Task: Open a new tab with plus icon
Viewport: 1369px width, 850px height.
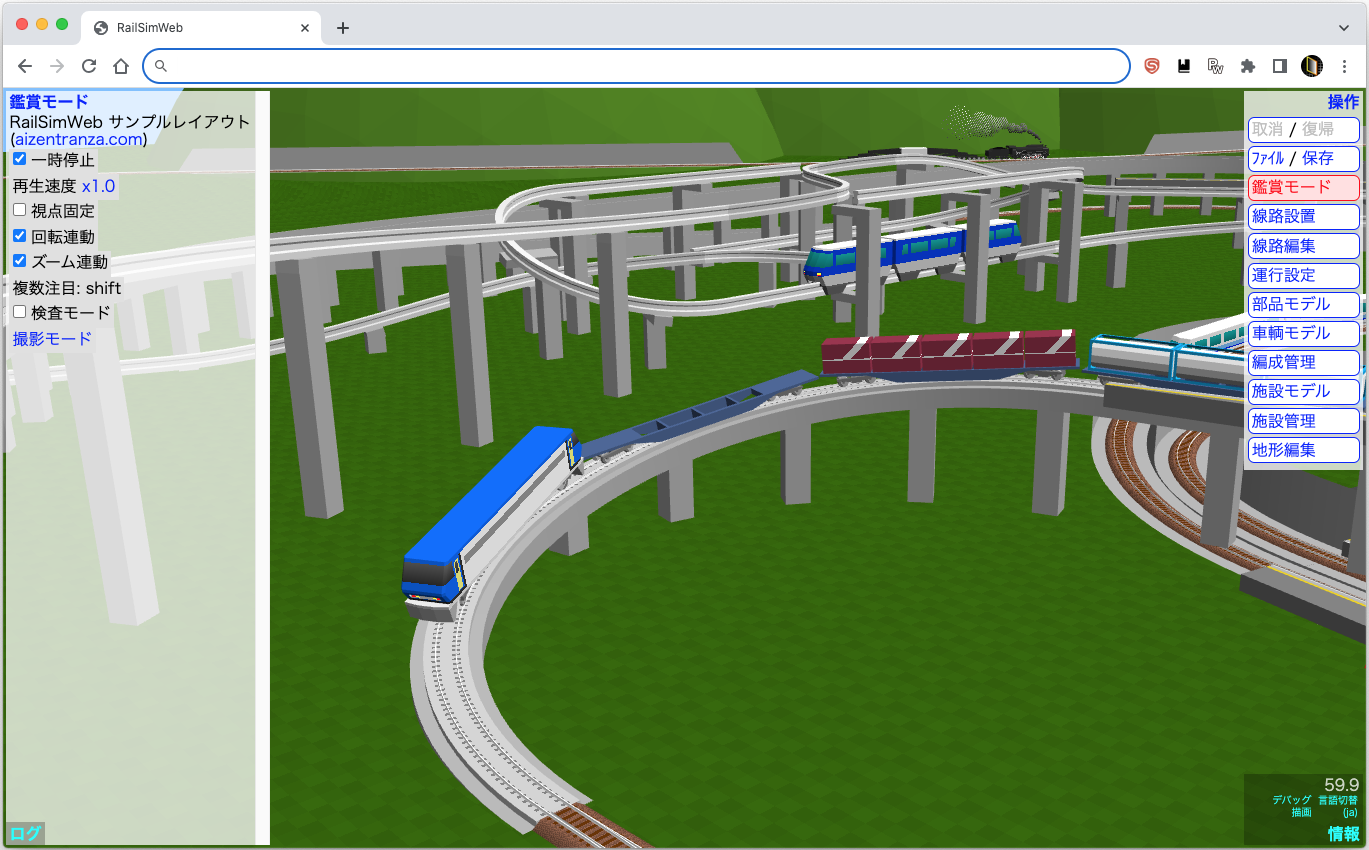Action: pos(343,28)
